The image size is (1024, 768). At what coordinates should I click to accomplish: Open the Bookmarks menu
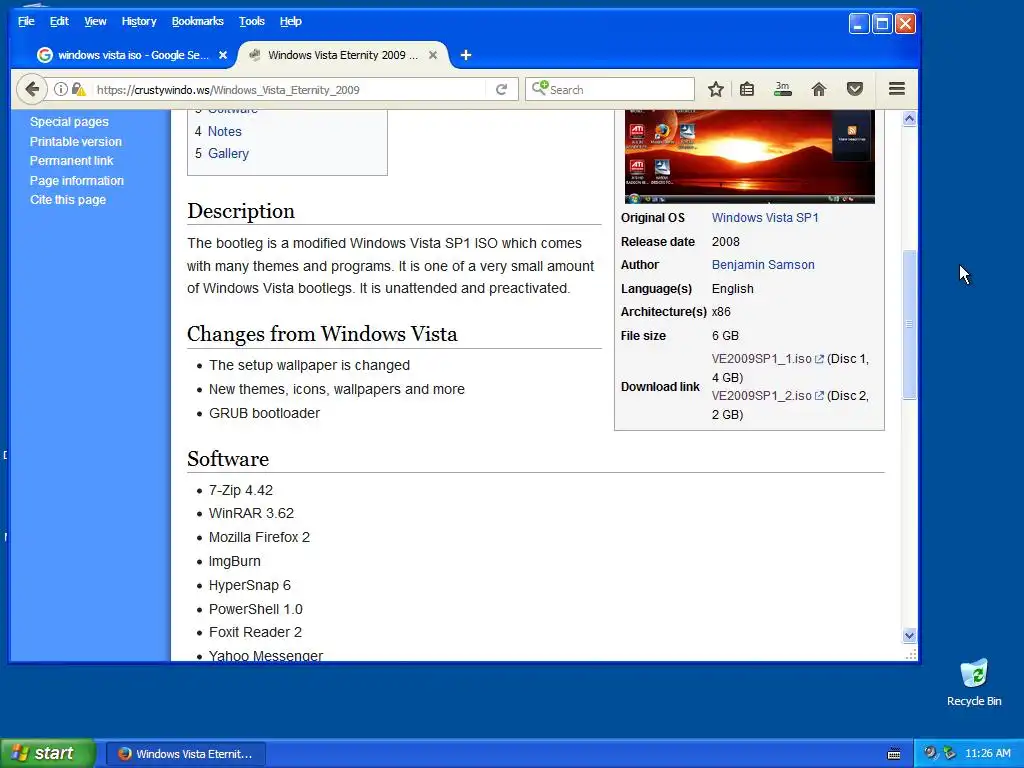coord(197,22)
